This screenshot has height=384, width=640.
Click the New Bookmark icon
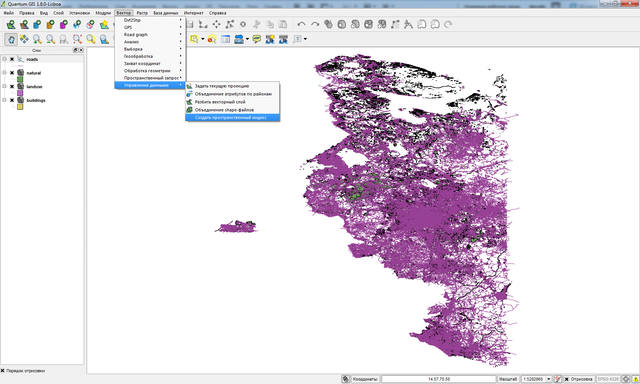coord(270,39)
